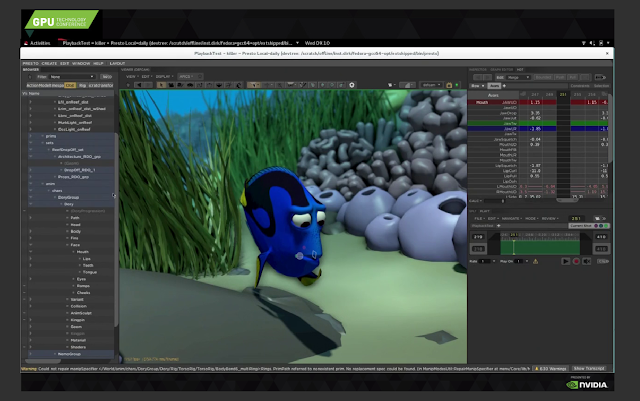Toggle visibility on the Shaders row

coord(24,347)
